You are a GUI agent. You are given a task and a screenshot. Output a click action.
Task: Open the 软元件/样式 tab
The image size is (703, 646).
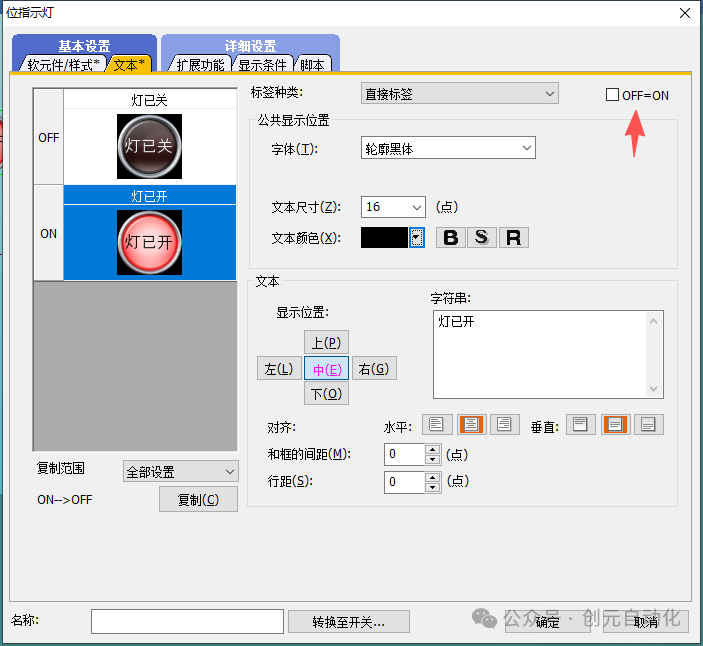(63, 65)
